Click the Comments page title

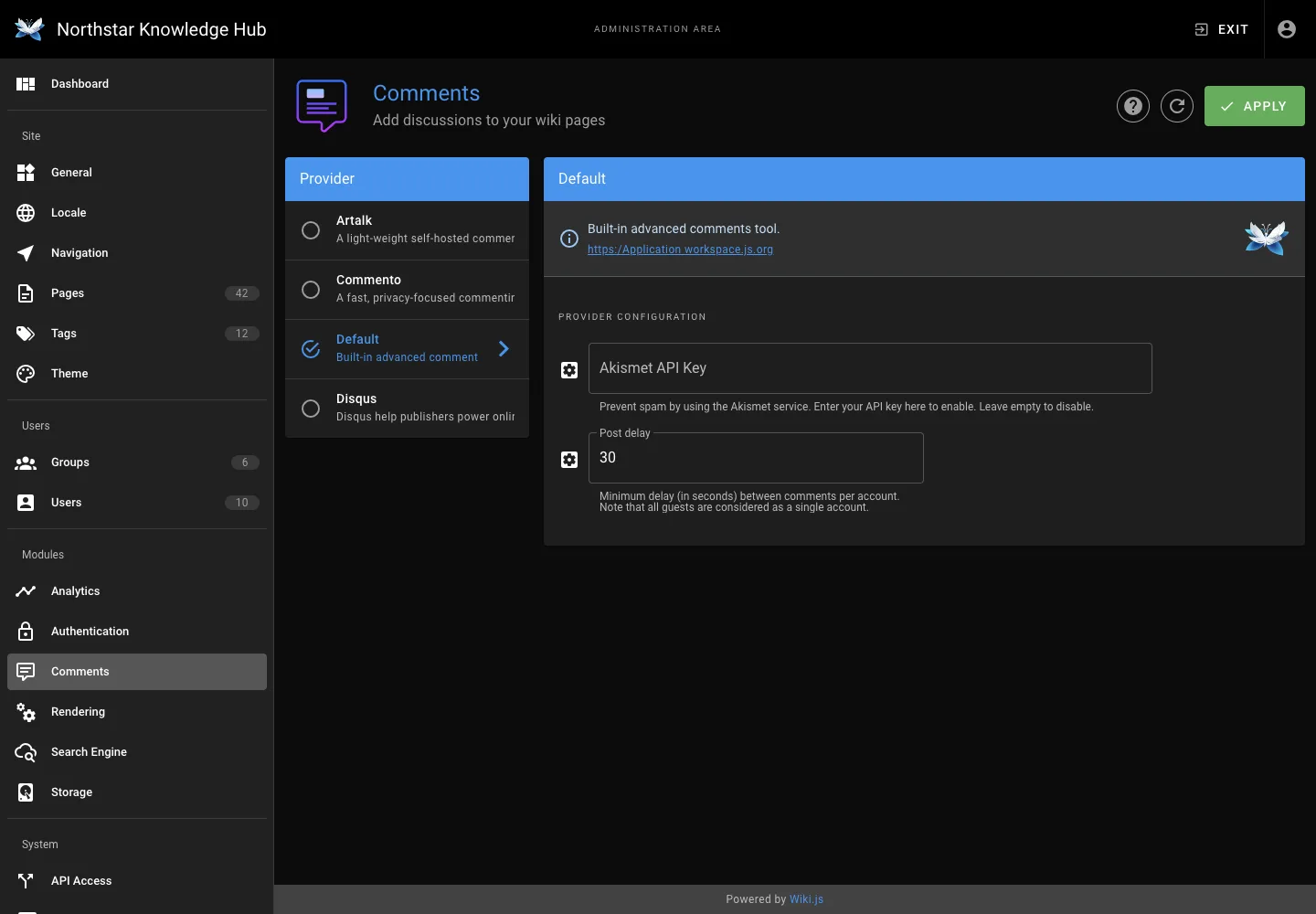tap(426, 93)
